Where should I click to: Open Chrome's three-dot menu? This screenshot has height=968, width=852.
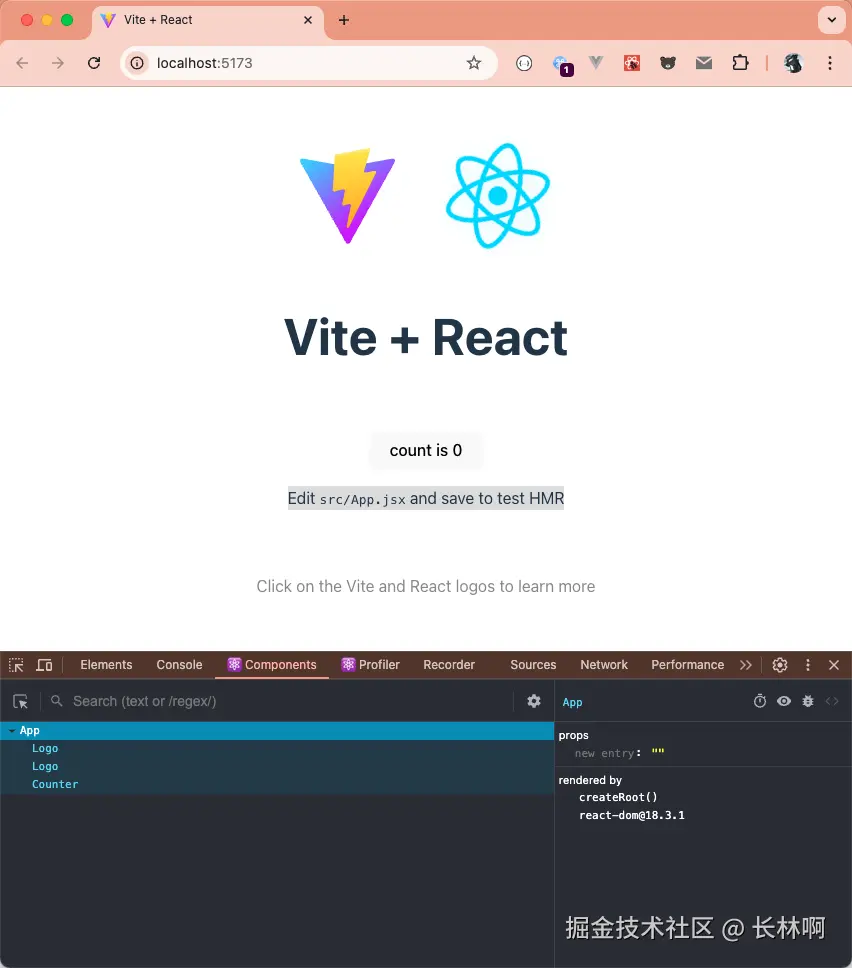[x=830, y=63]
